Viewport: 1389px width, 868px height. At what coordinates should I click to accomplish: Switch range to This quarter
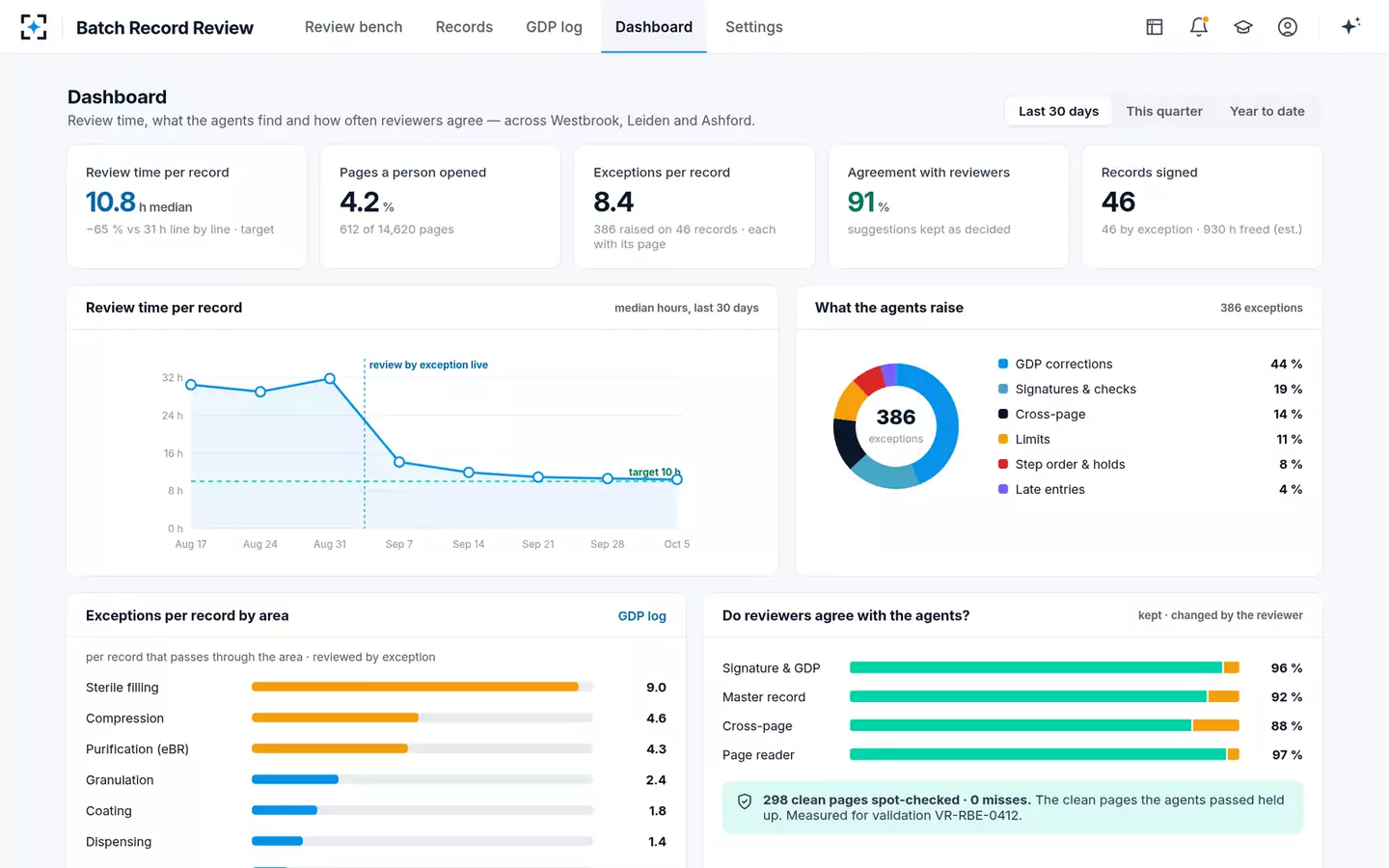pos(1164,111)
